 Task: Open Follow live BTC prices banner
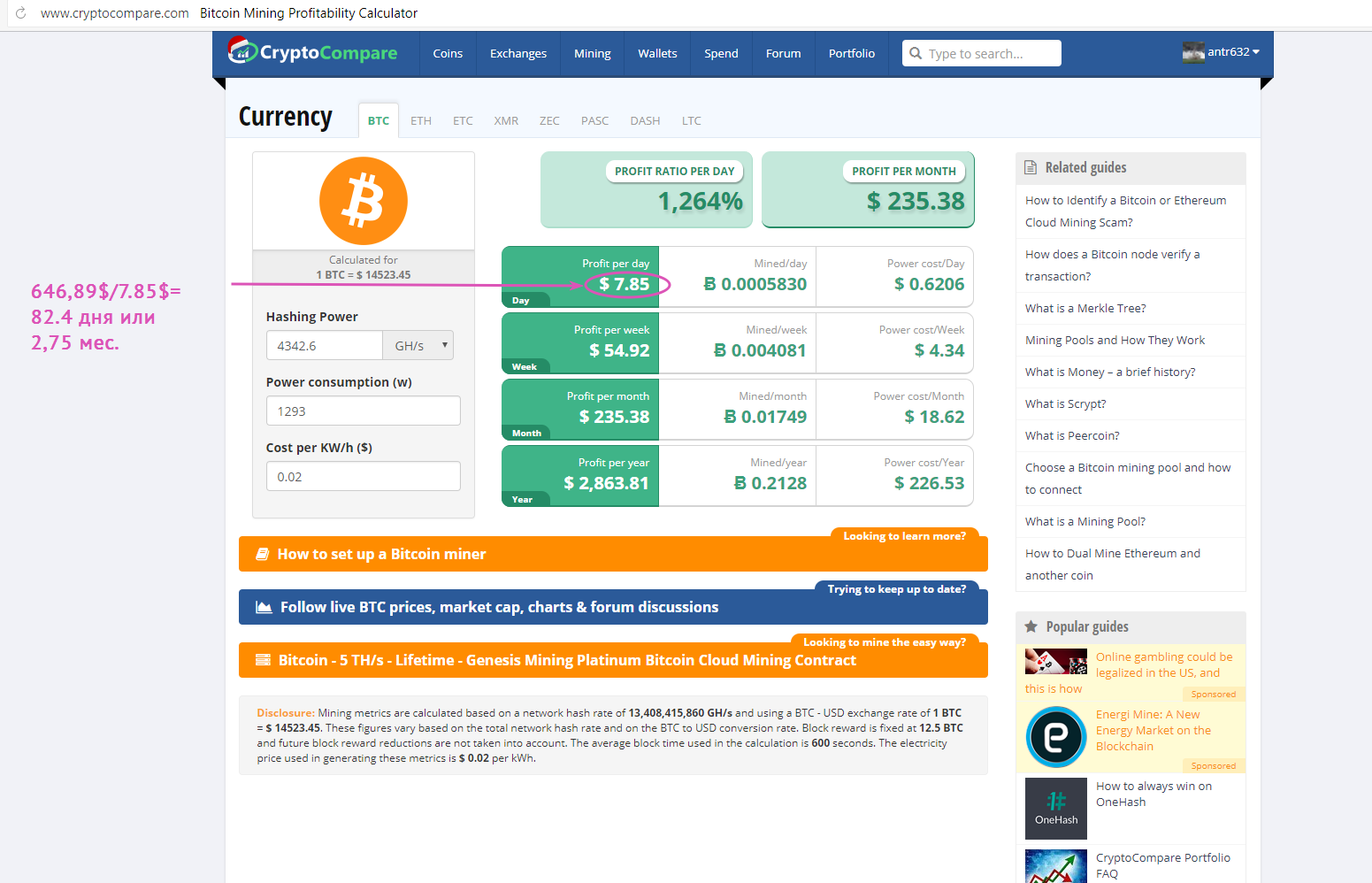pos(613,607)
